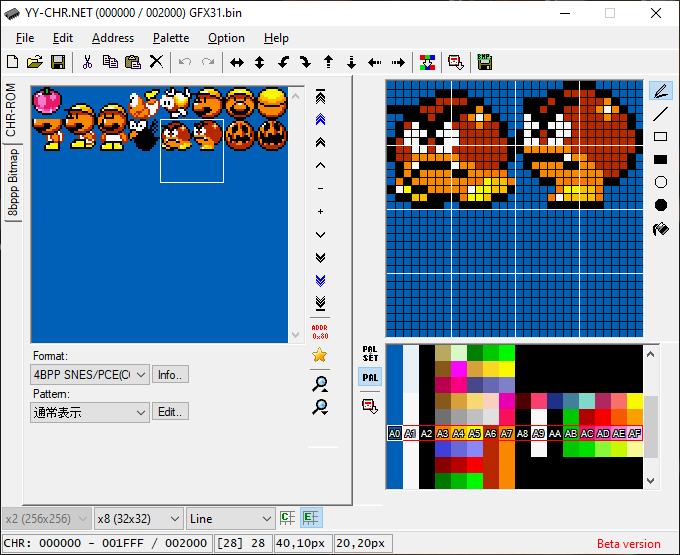Viewport: 680px width, 555px height.
Task: Click the toolbar palette load icon
Action: (456, 62)
